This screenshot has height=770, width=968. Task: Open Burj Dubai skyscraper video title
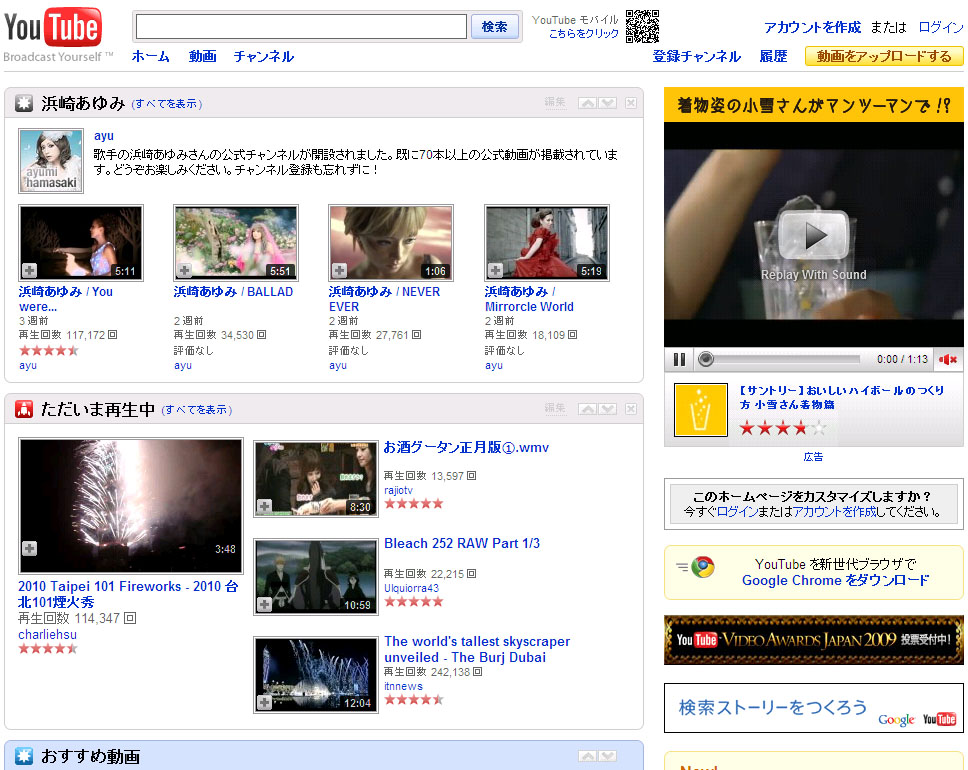click(x=477, y=650)
